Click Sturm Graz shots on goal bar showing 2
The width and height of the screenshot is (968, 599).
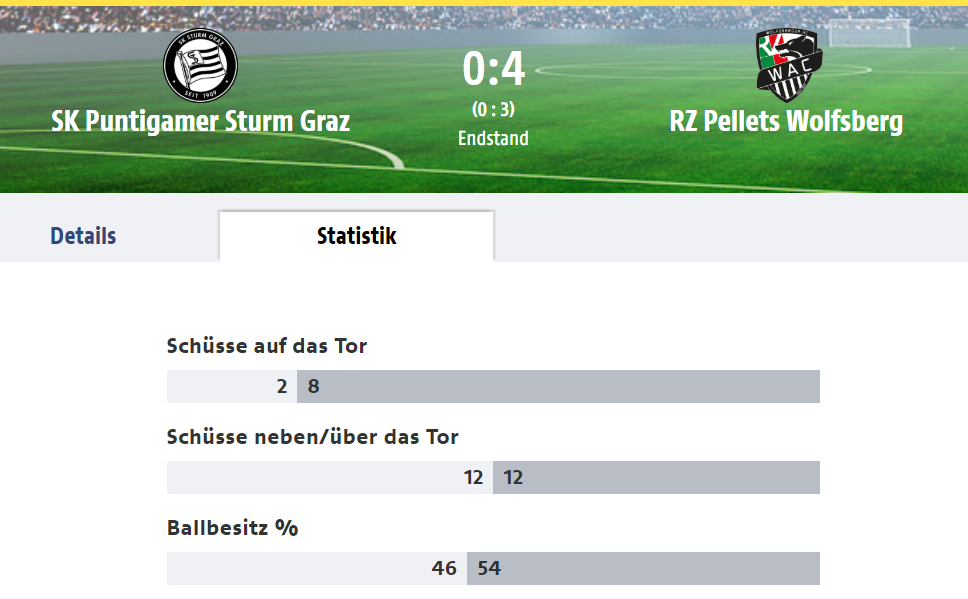tap(232, 387)
